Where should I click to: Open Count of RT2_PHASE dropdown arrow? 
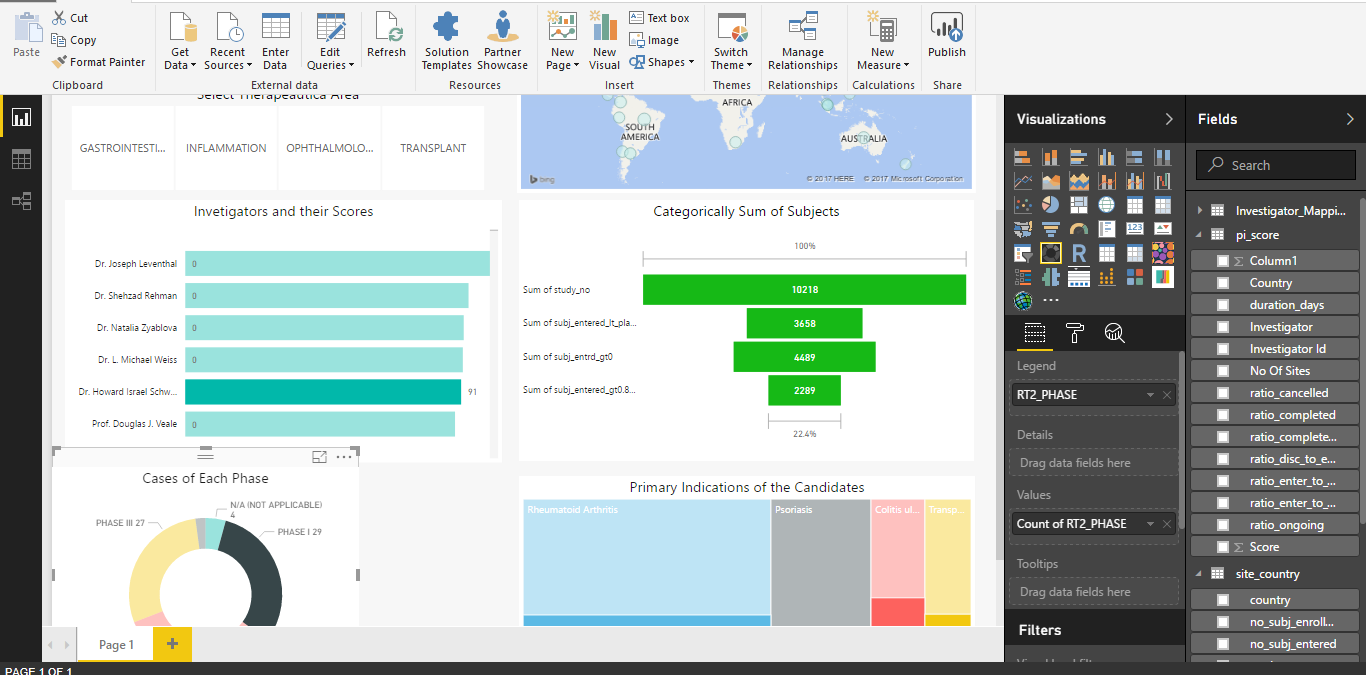click(1150, 524)
